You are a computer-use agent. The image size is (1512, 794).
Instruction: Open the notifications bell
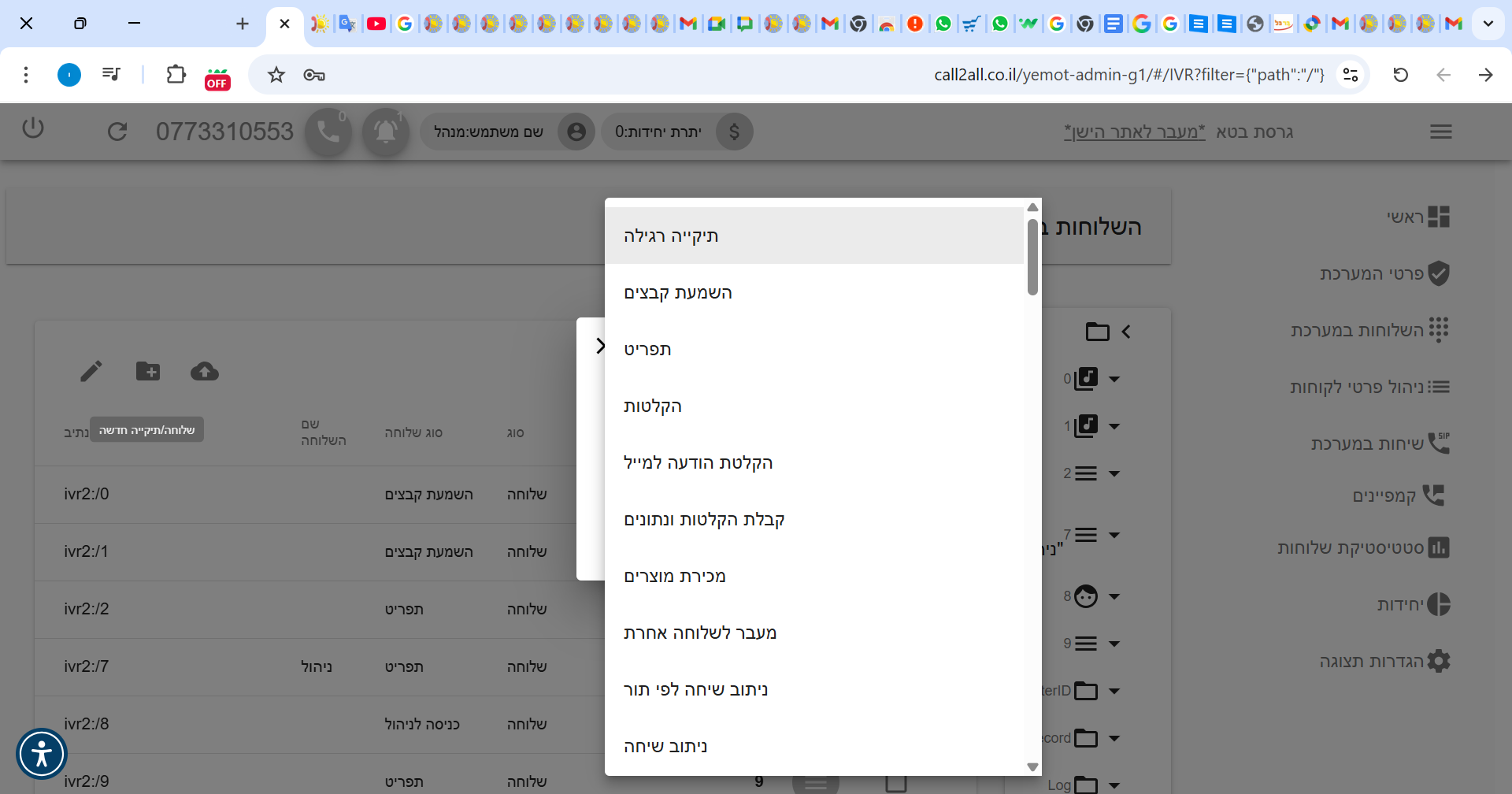pos(385,132)
